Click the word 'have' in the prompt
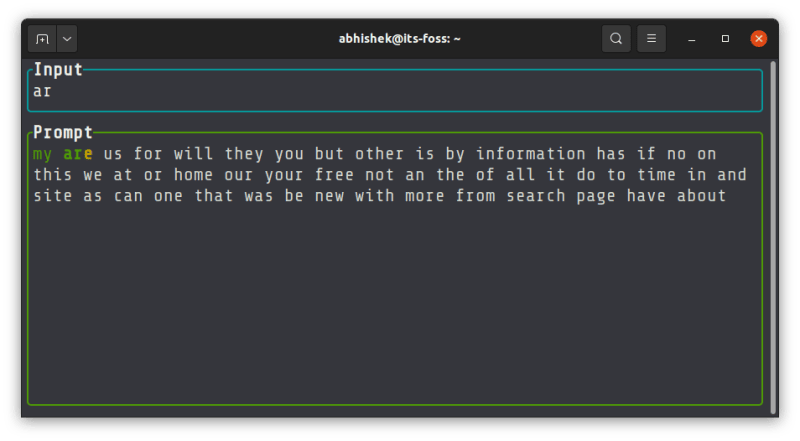This screenshot has height=441, width=800. 646,195
